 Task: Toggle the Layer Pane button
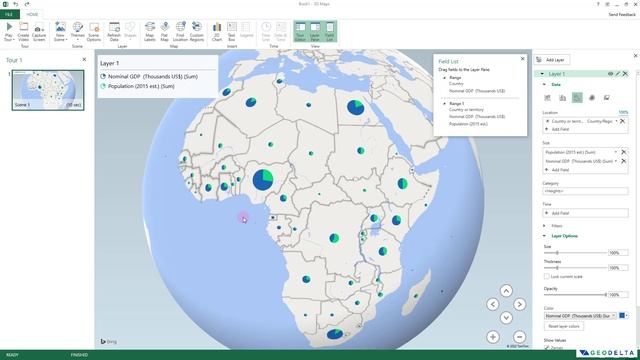pyautogui.click(x=315, y=31)
